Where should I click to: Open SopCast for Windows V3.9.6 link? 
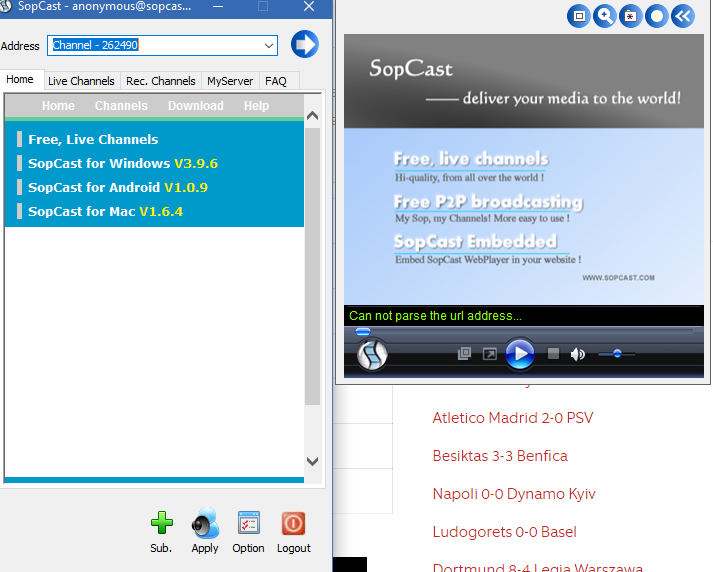click(123, 163)
